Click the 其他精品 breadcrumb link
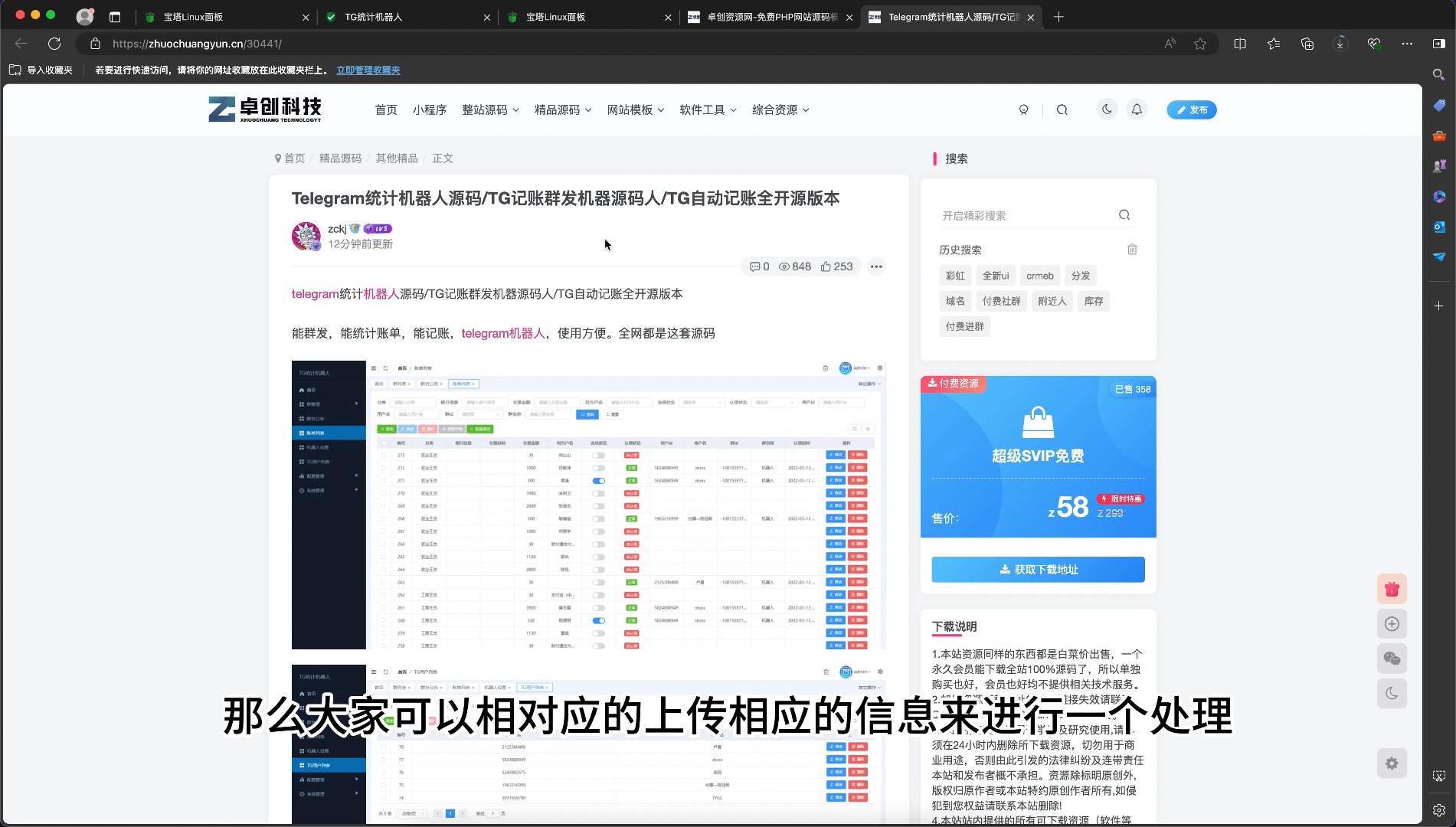This screenshot has height=827, width=1456. 397,158
